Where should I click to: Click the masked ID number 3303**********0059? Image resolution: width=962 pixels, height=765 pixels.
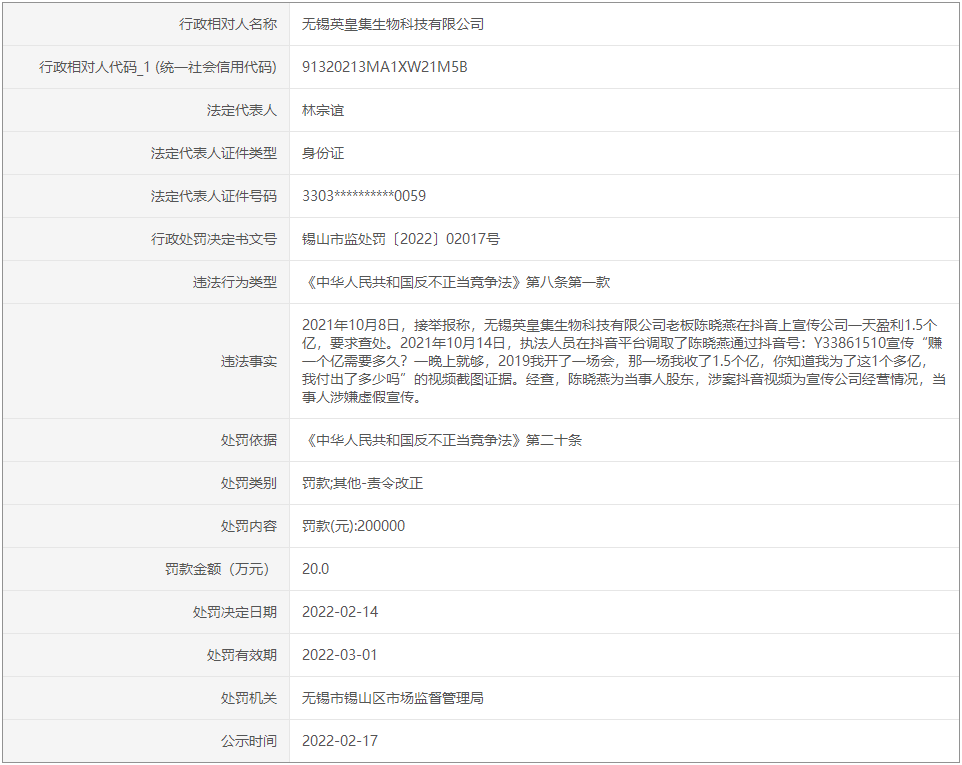(x=364, y=196)
